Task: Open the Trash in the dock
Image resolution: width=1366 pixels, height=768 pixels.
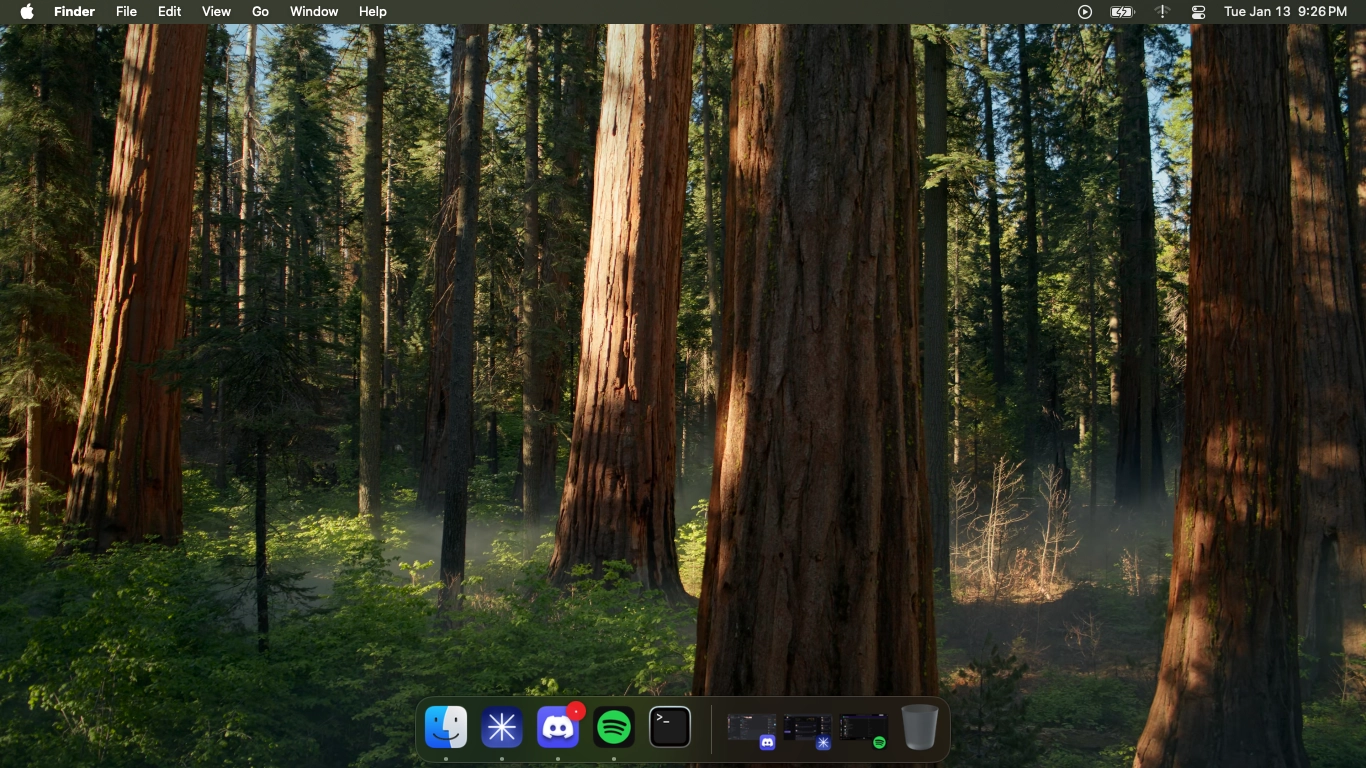Action: pyautogui.click(x=920, y=727)
